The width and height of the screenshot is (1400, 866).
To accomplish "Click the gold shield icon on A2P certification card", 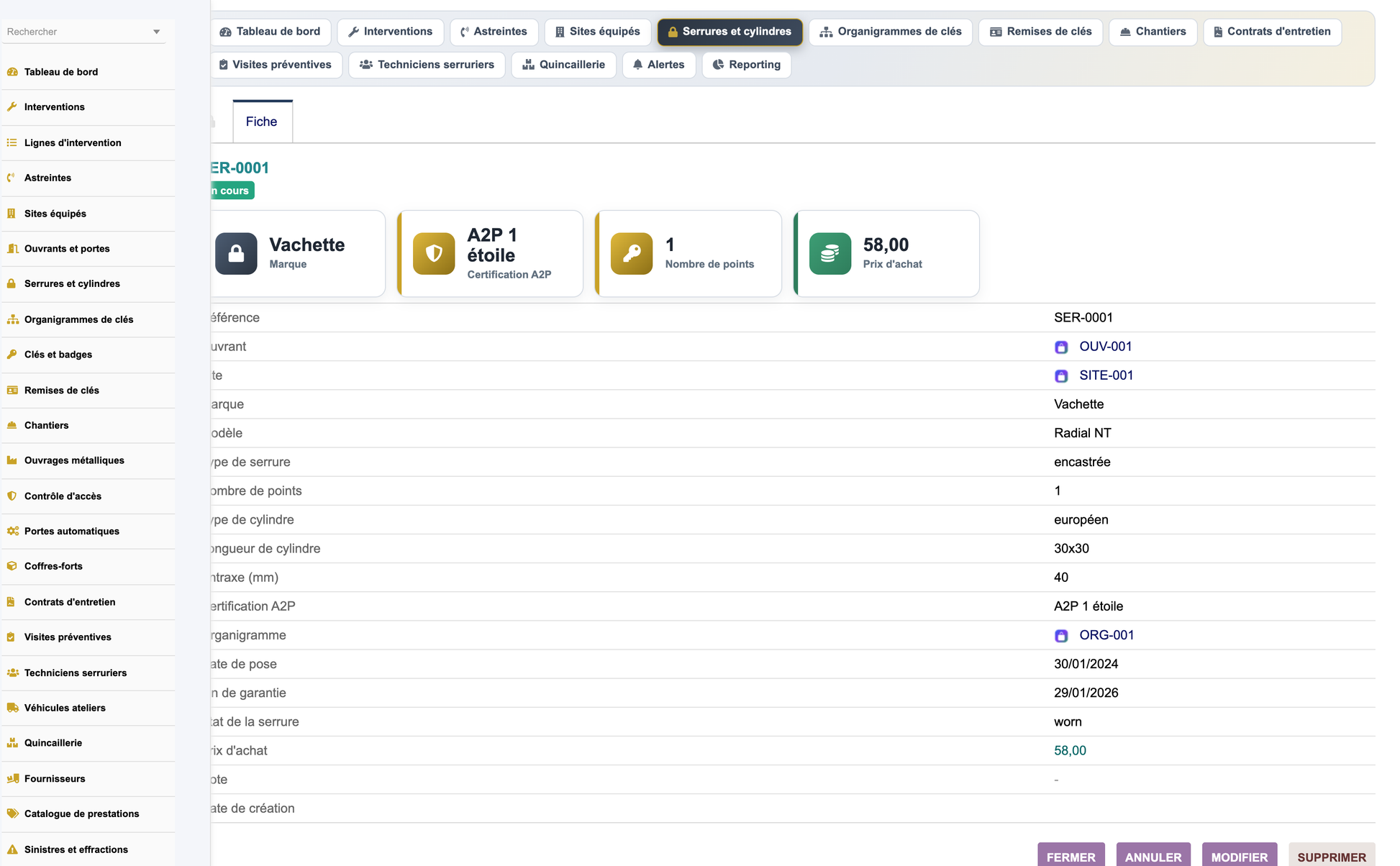I will click(434, 253).
